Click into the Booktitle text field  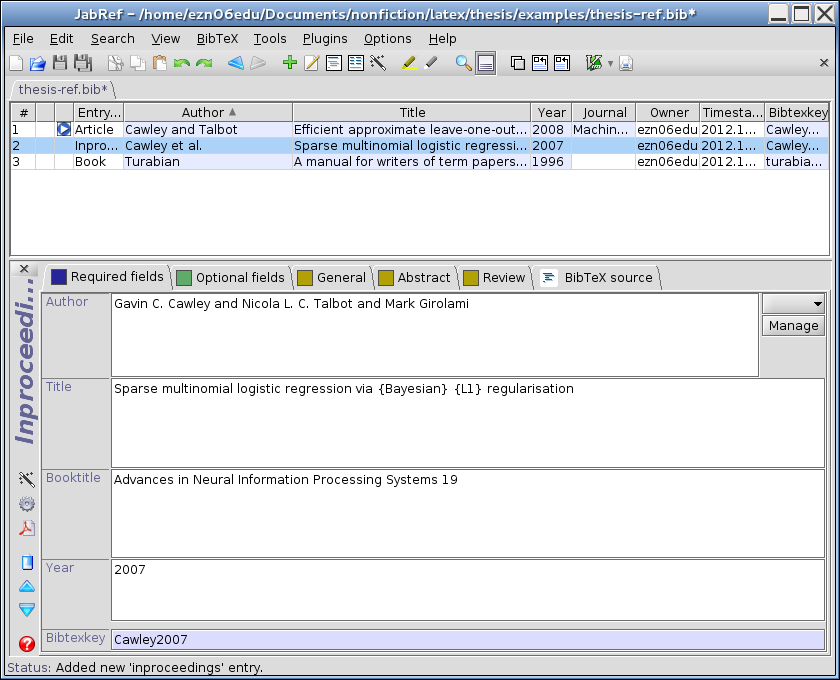pos(467,513)
